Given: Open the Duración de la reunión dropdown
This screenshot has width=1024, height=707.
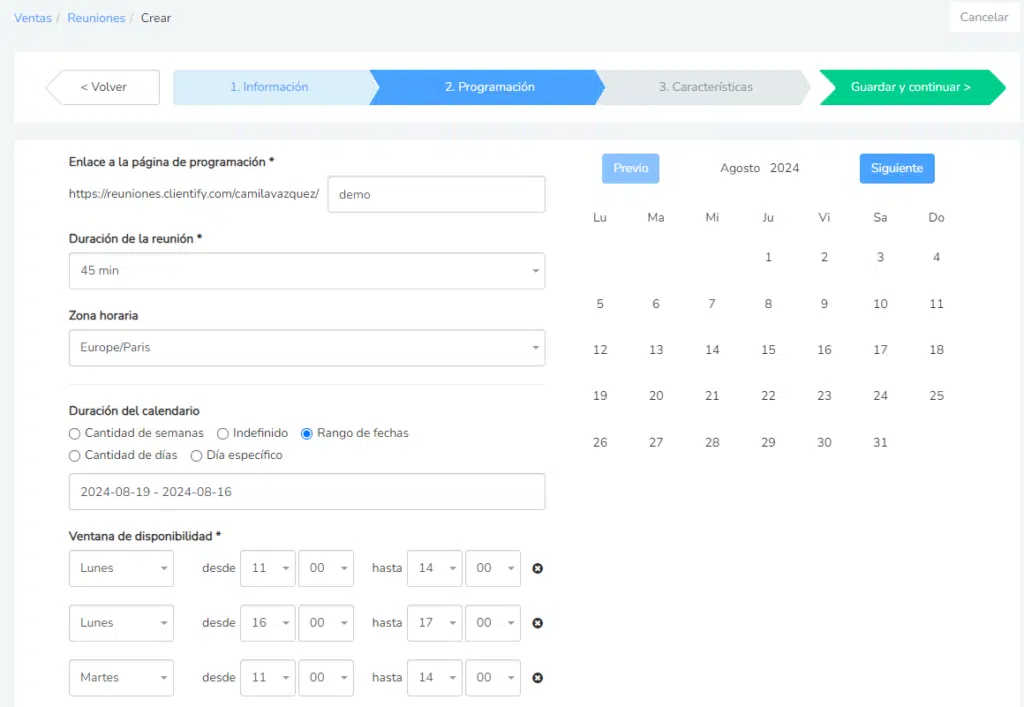Looking at the screenshot, I should pos(307,271).
